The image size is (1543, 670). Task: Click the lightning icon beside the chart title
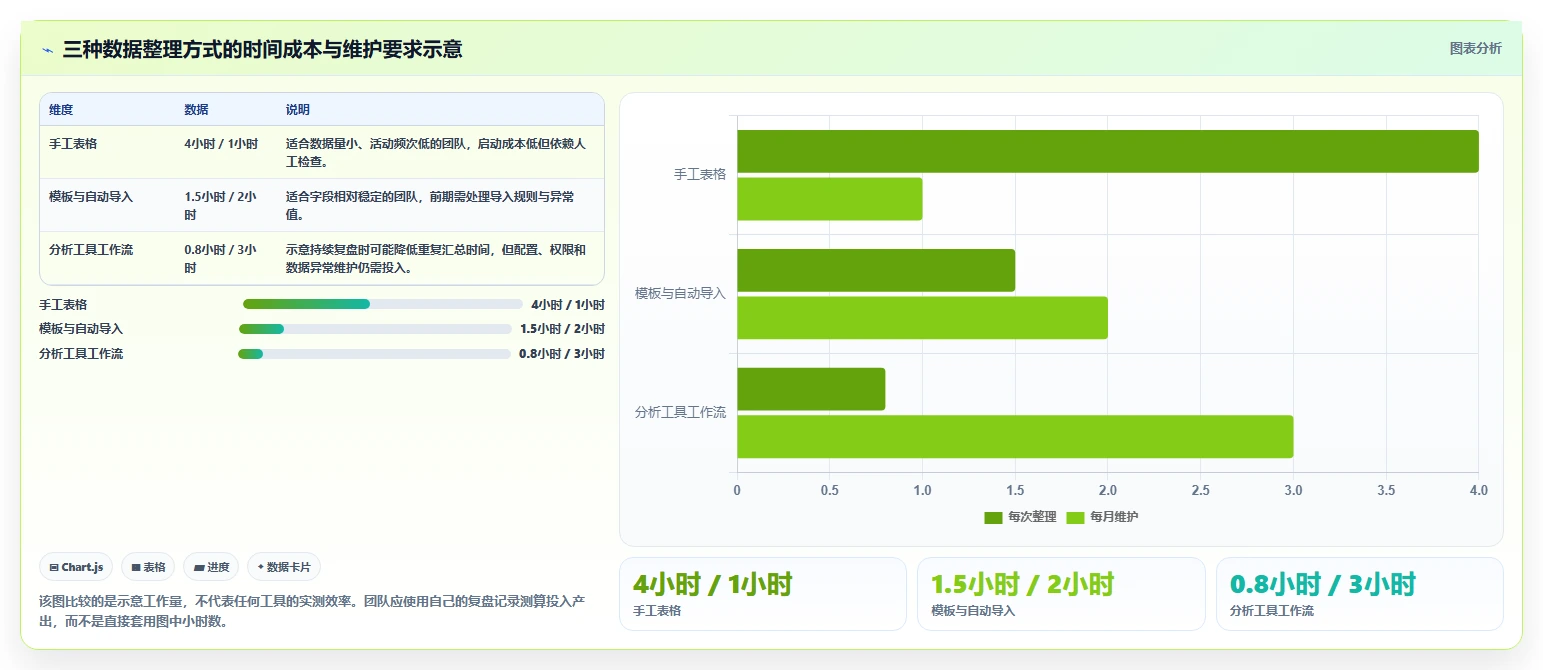(x=48, y=49)
